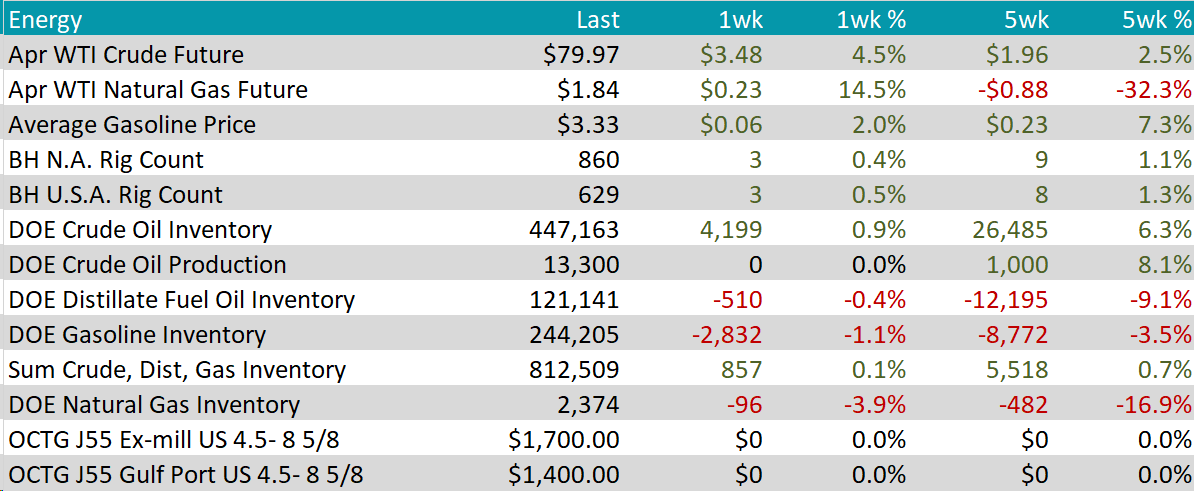The height and width of the screenshot is (491, 1194).
Task: Select the 812,509 sum inventory cell
Action: coord(574,370)
